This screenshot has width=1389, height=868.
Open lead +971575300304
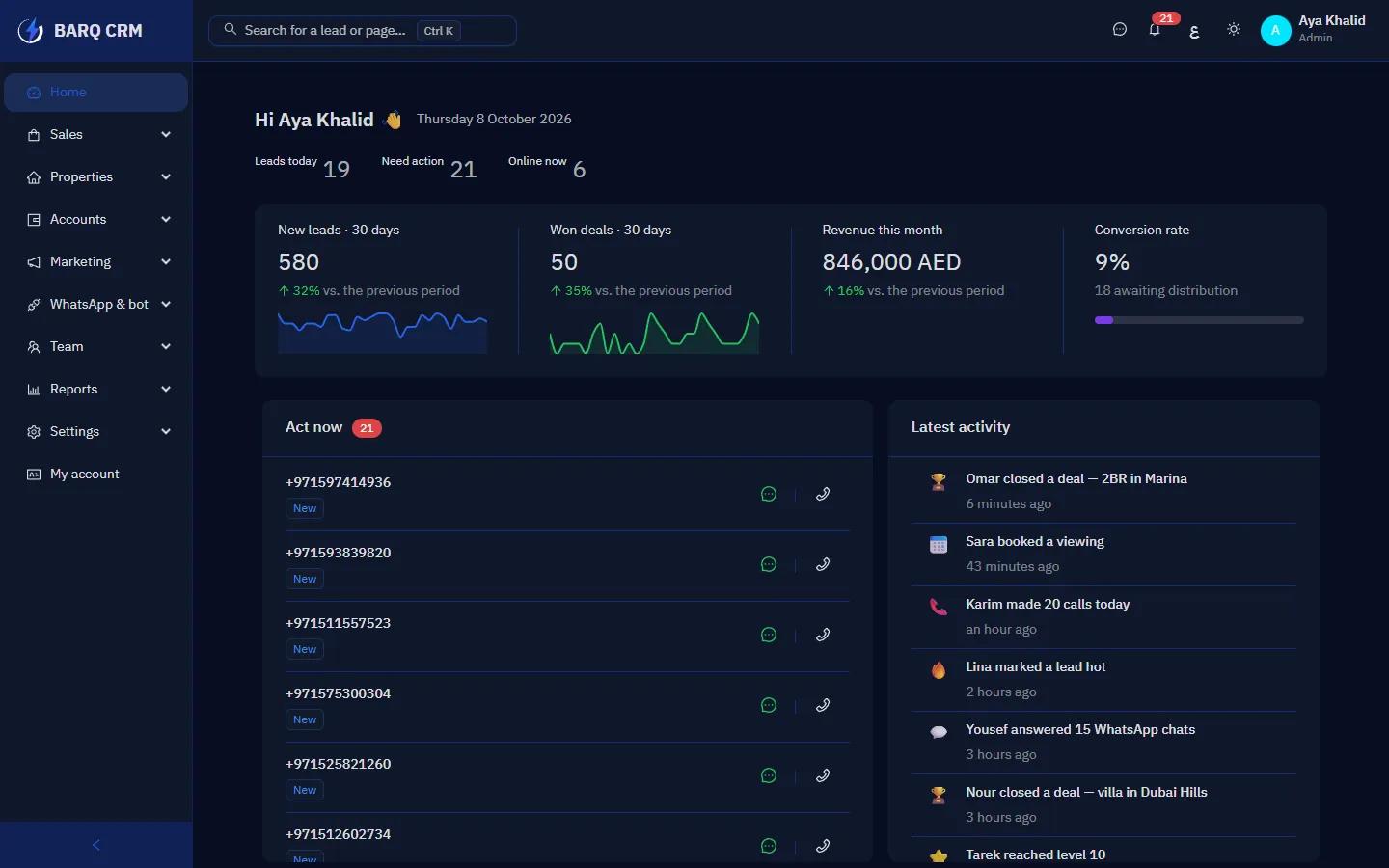pos(339,693)
